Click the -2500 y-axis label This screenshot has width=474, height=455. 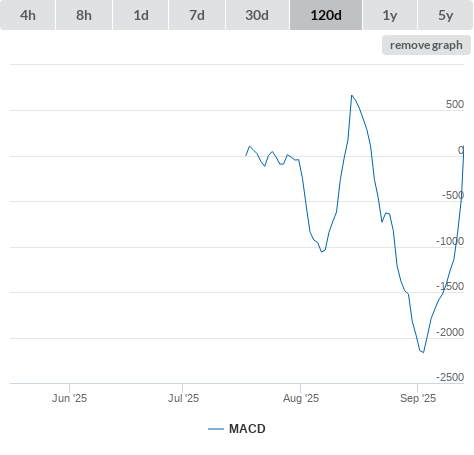coord(450,377)
